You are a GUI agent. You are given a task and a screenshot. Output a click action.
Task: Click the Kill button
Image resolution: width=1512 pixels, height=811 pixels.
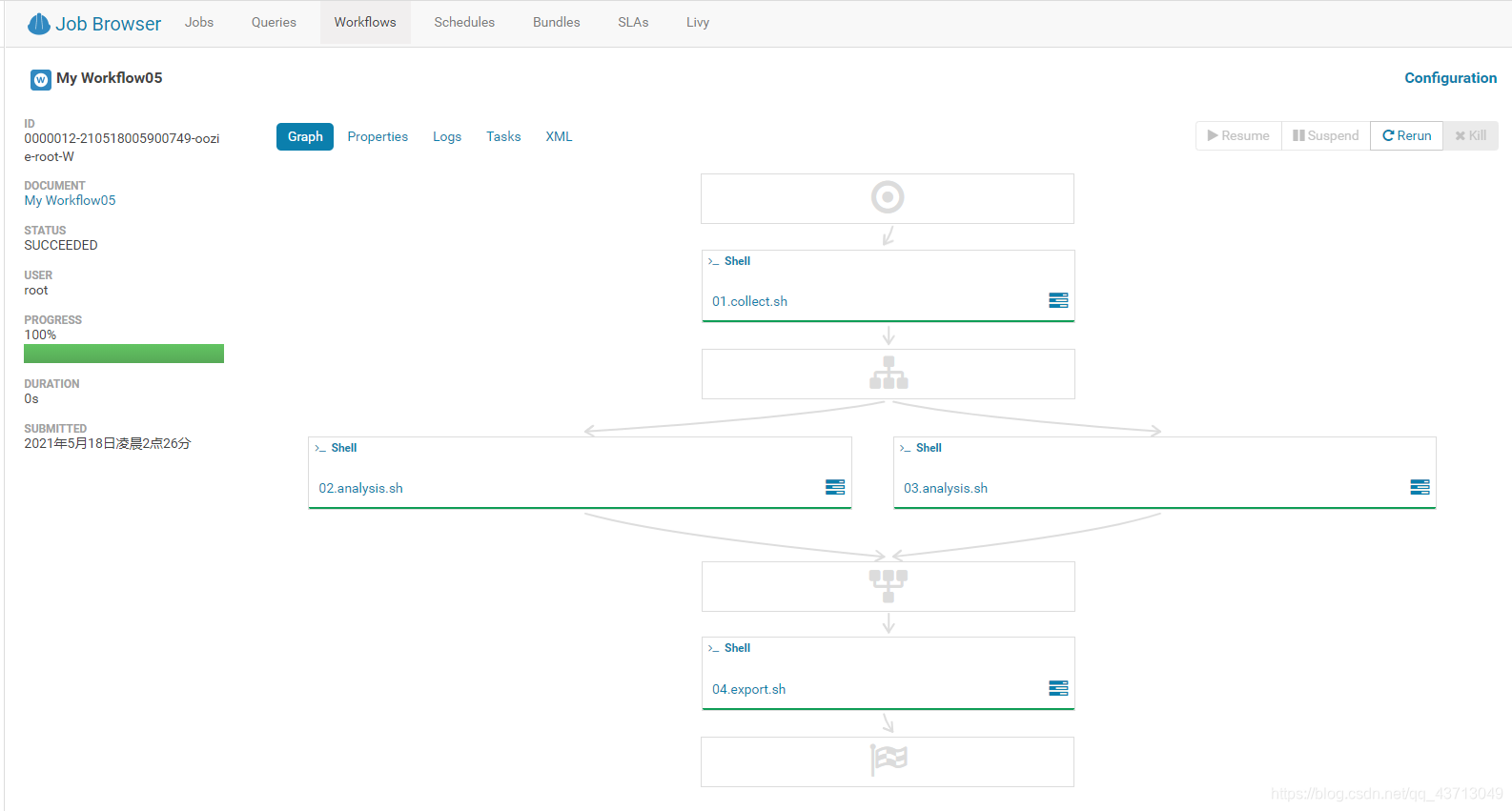(1471, 135)
